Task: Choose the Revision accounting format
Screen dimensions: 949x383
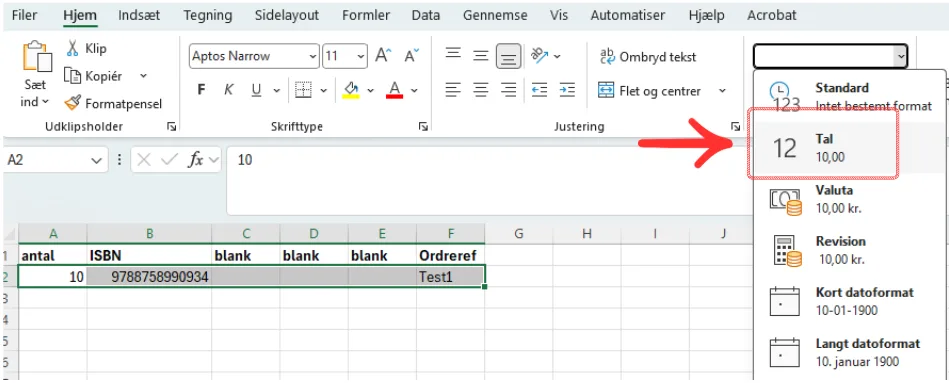Action: click(850, 250)
